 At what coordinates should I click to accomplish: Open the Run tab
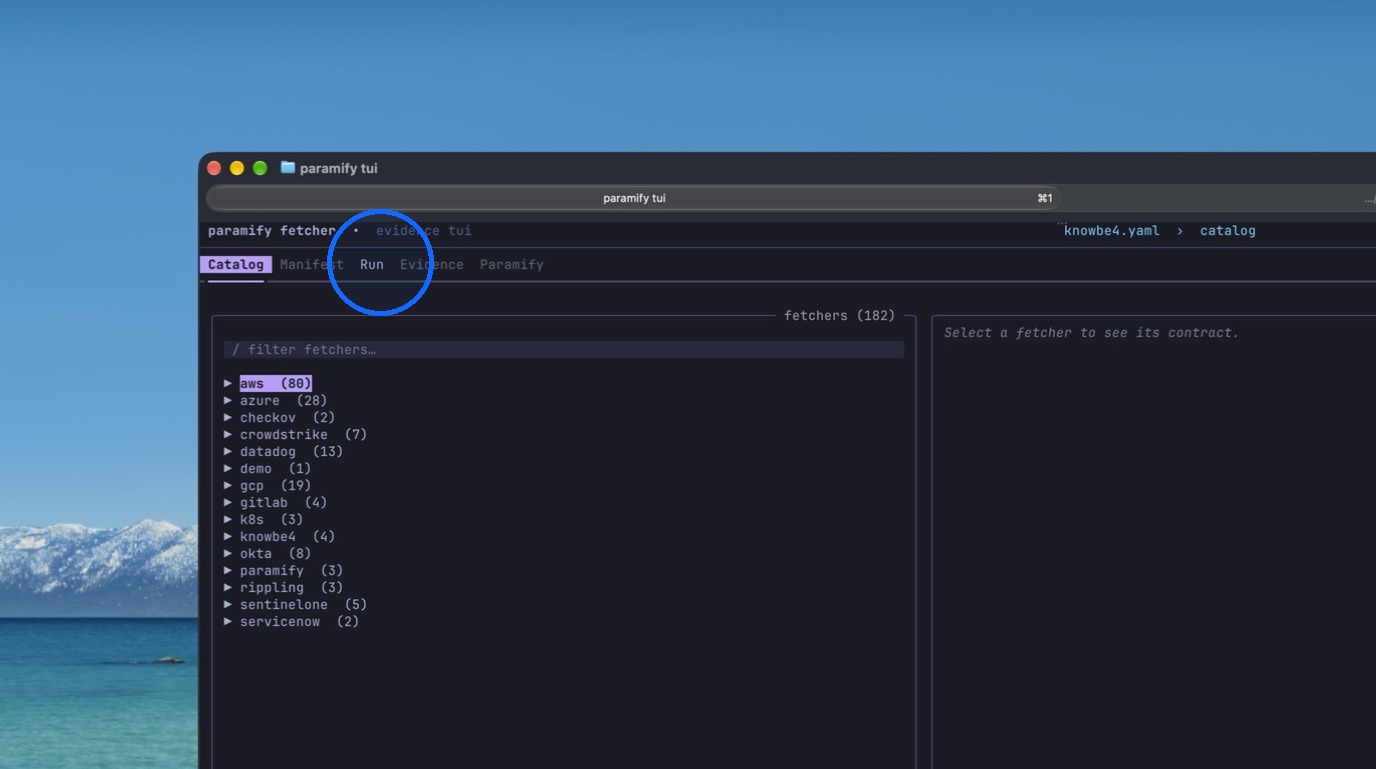[x=372, y=265]
